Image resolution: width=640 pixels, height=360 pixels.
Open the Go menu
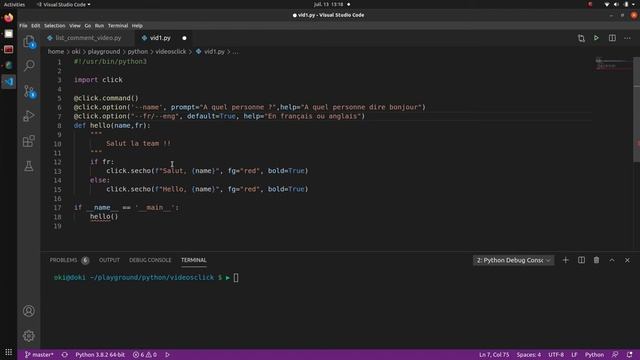point(88,26)
